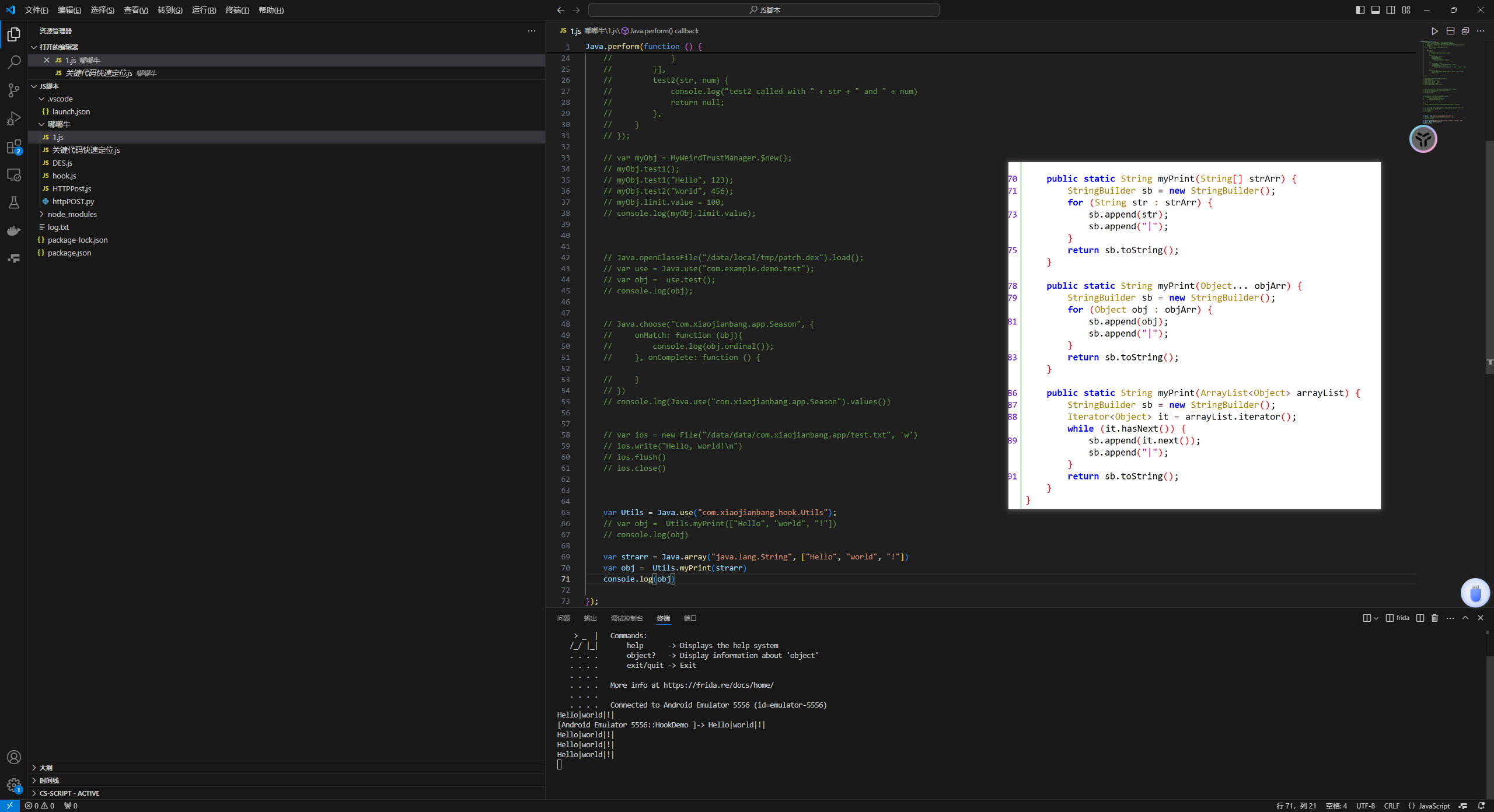1494x812 pixels.
Task: Collapse the .vscode folder
Action: 60,99
